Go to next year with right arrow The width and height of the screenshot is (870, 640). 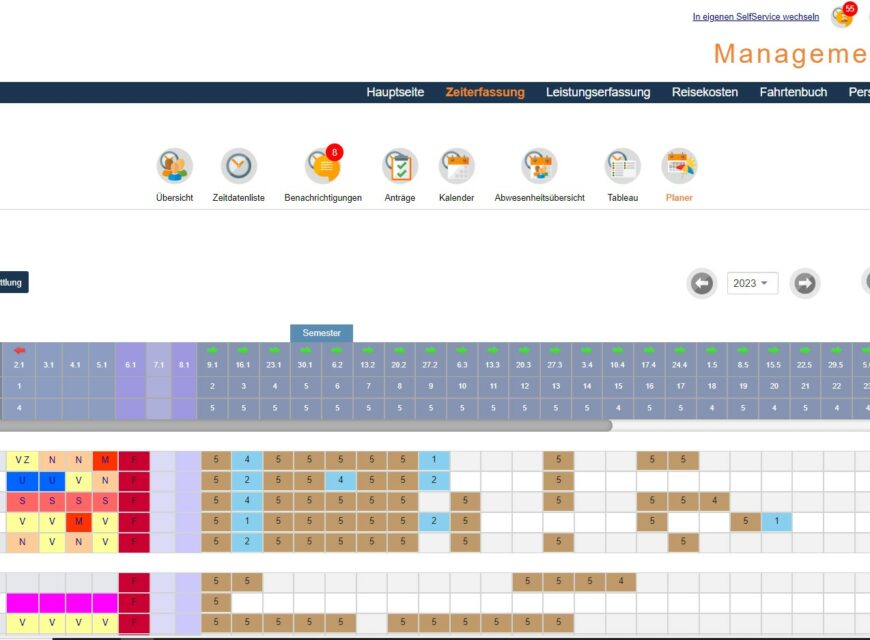pos(805,283)
